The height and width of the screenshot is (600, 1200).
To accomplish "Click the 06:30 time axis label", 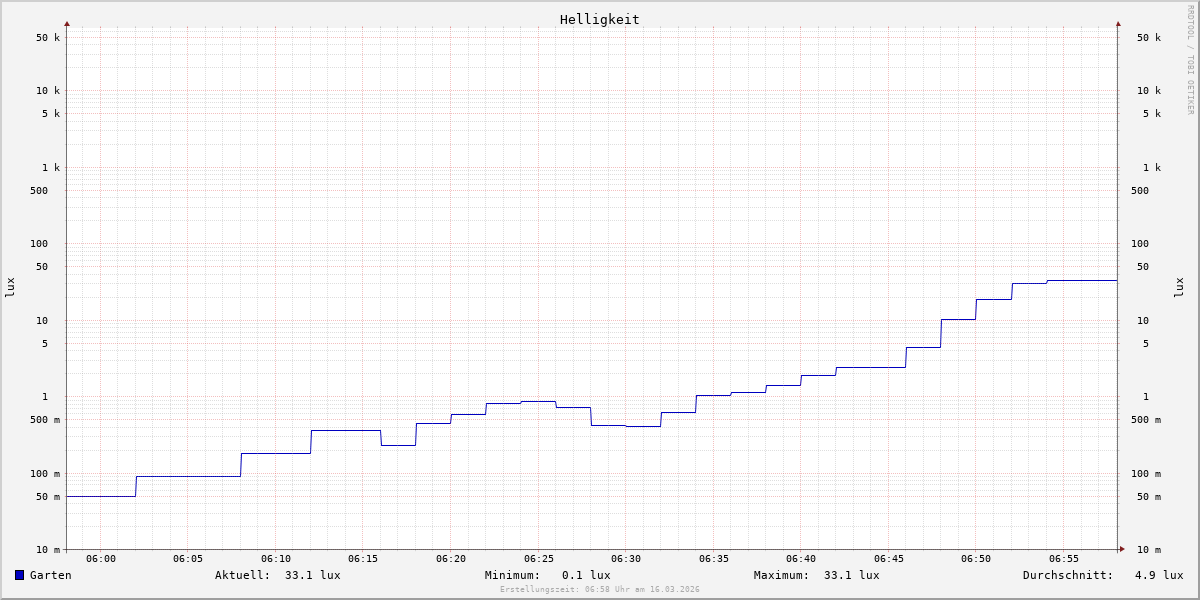I will tap(626, 559).
